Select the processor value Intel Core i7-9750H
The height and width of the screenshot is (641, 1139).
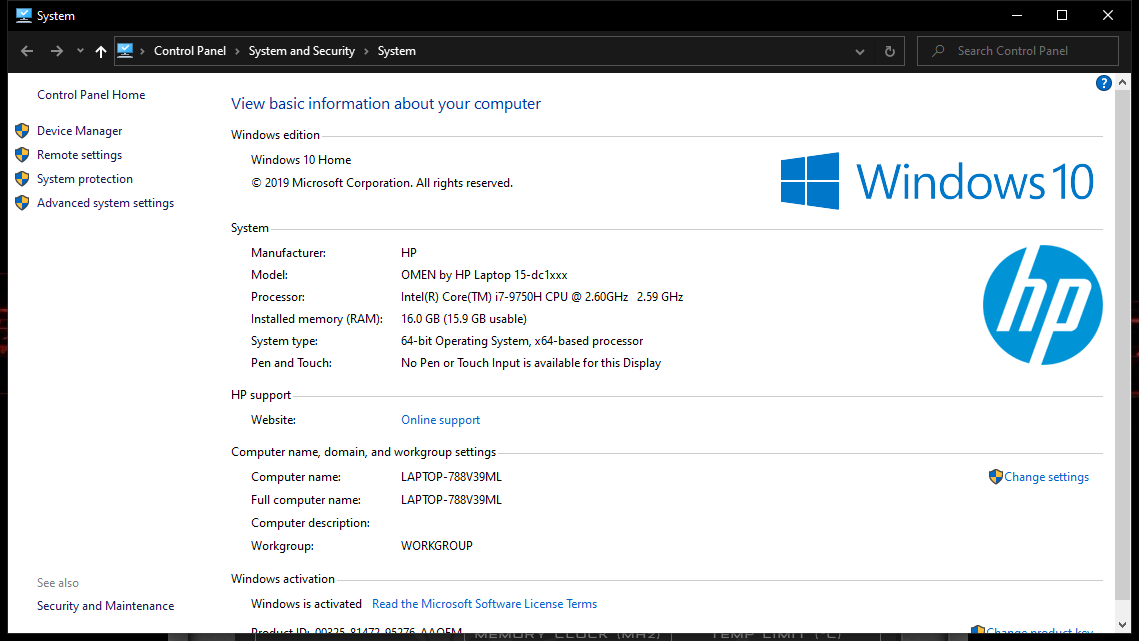point(542,297)
